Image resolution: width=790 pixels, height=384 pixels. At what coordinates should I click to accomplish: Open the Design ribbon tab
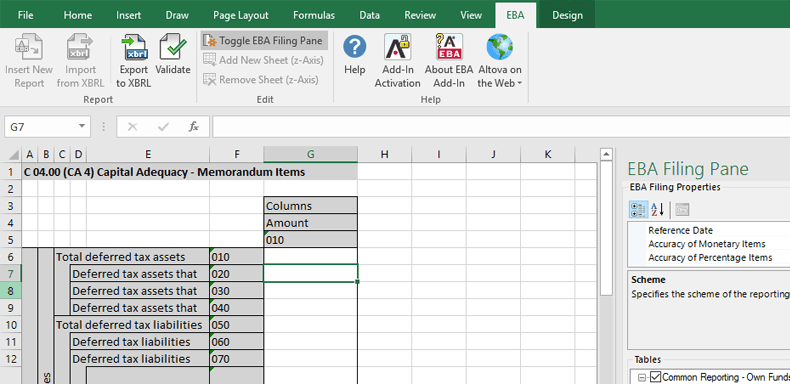567,15
